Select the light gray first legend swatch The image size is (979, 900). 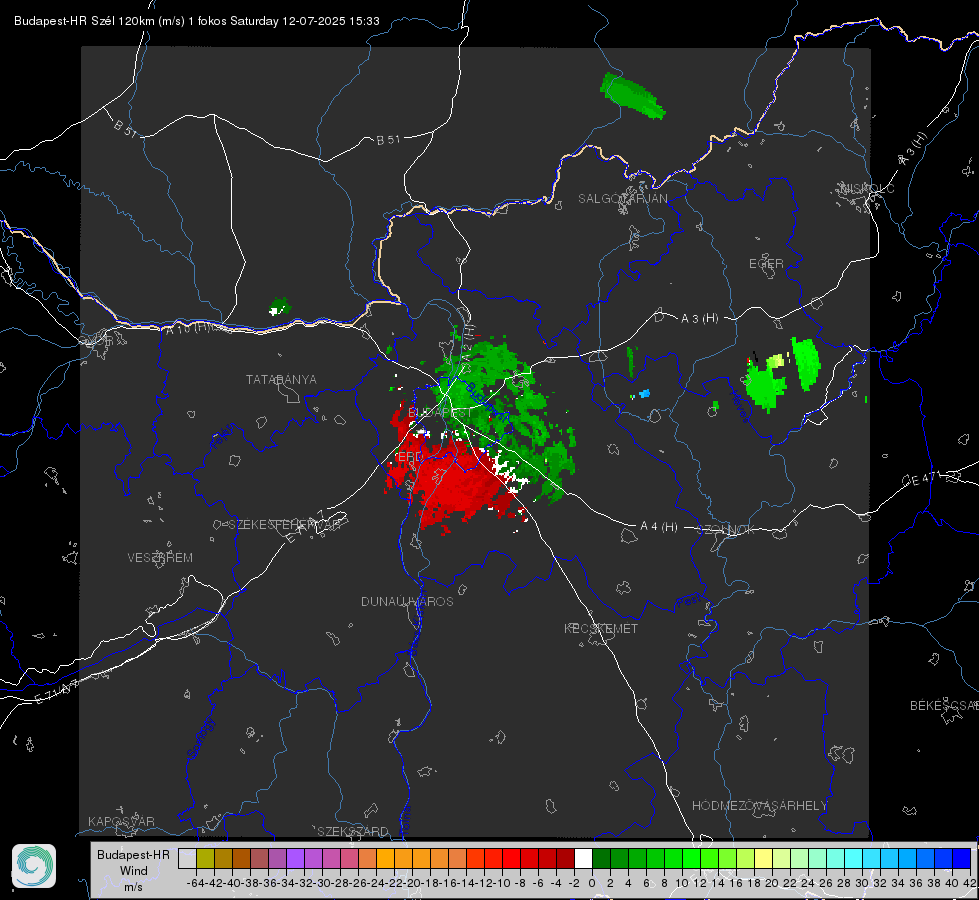187,858
